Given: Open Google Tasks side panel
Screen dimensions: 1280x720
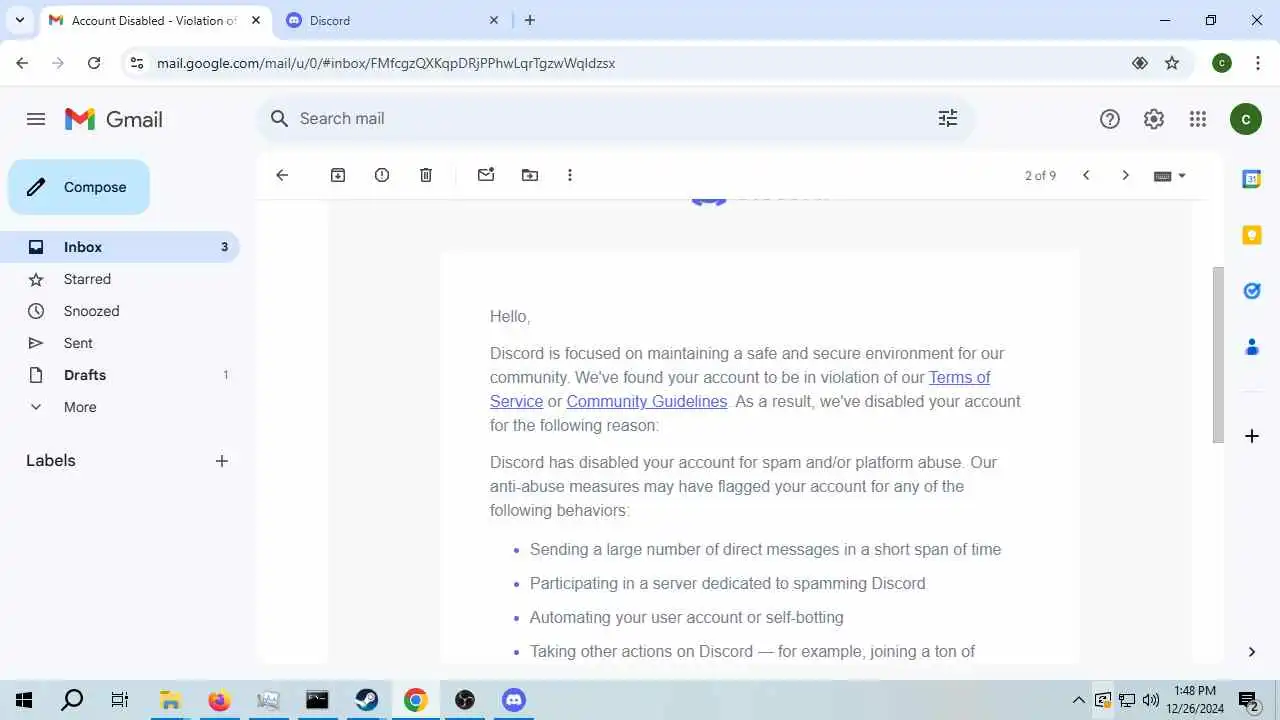Looking at the screenshot, I should pos(1252,291).
